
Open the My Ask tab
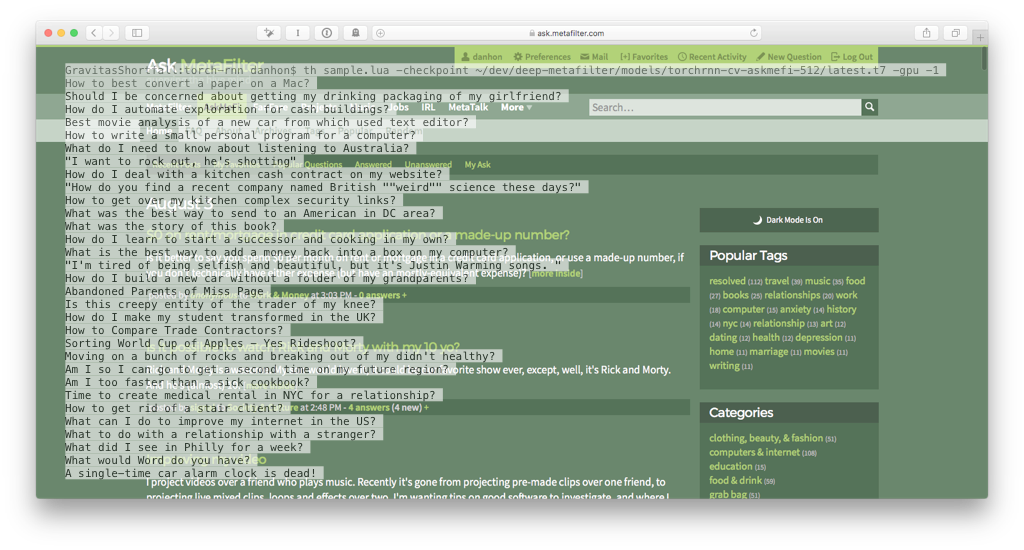477,165
